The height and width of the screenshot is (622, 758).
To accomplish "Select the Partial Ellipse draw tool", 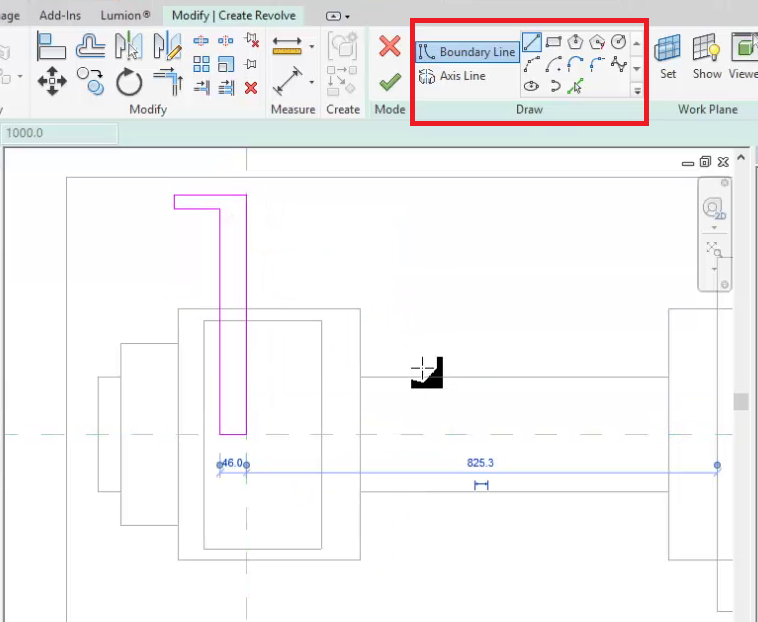I will pyautogui.click(x=554, y=87).
